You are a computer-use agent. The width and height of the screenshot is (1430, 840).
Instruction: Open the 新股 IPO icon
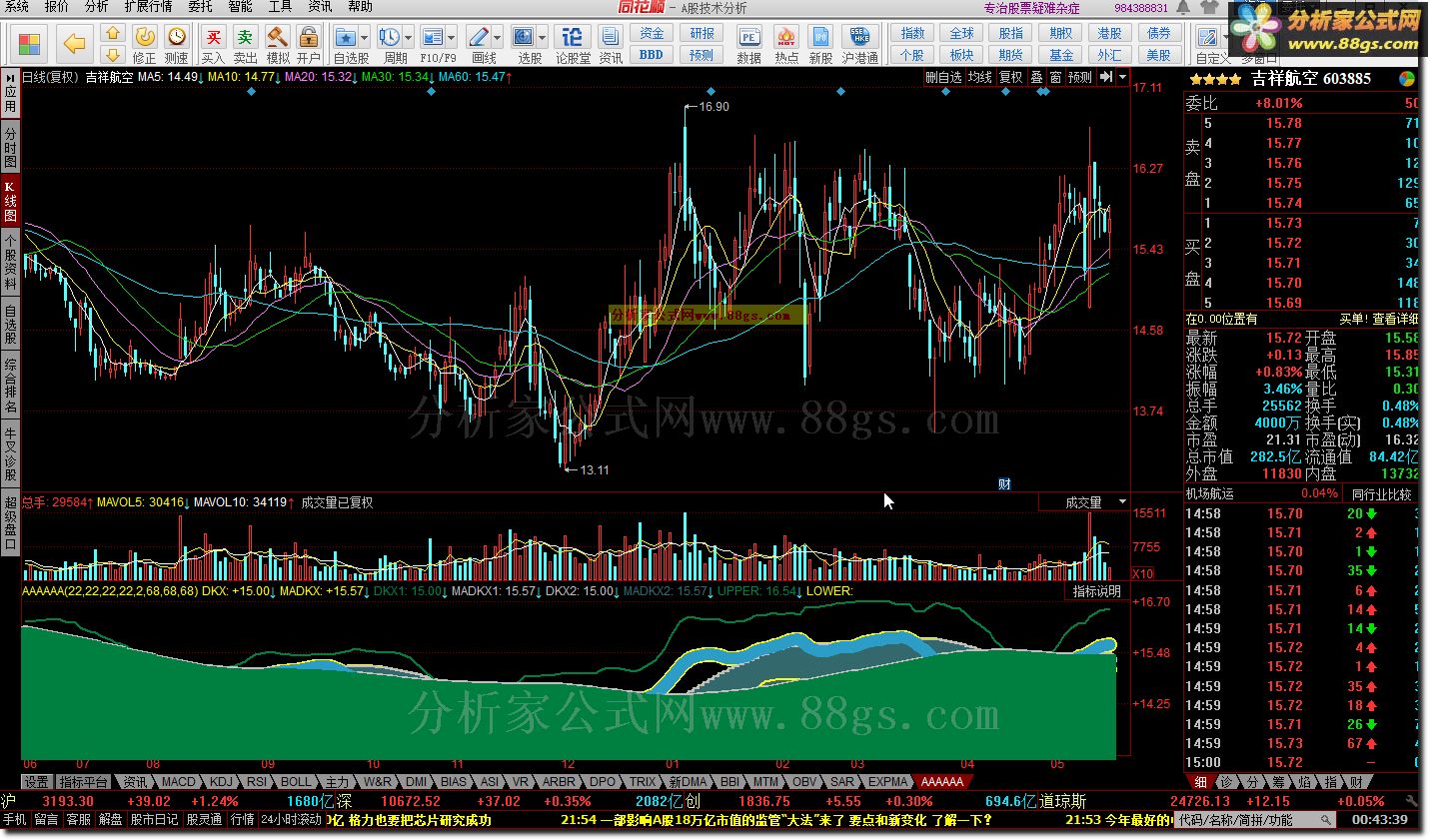820,38
